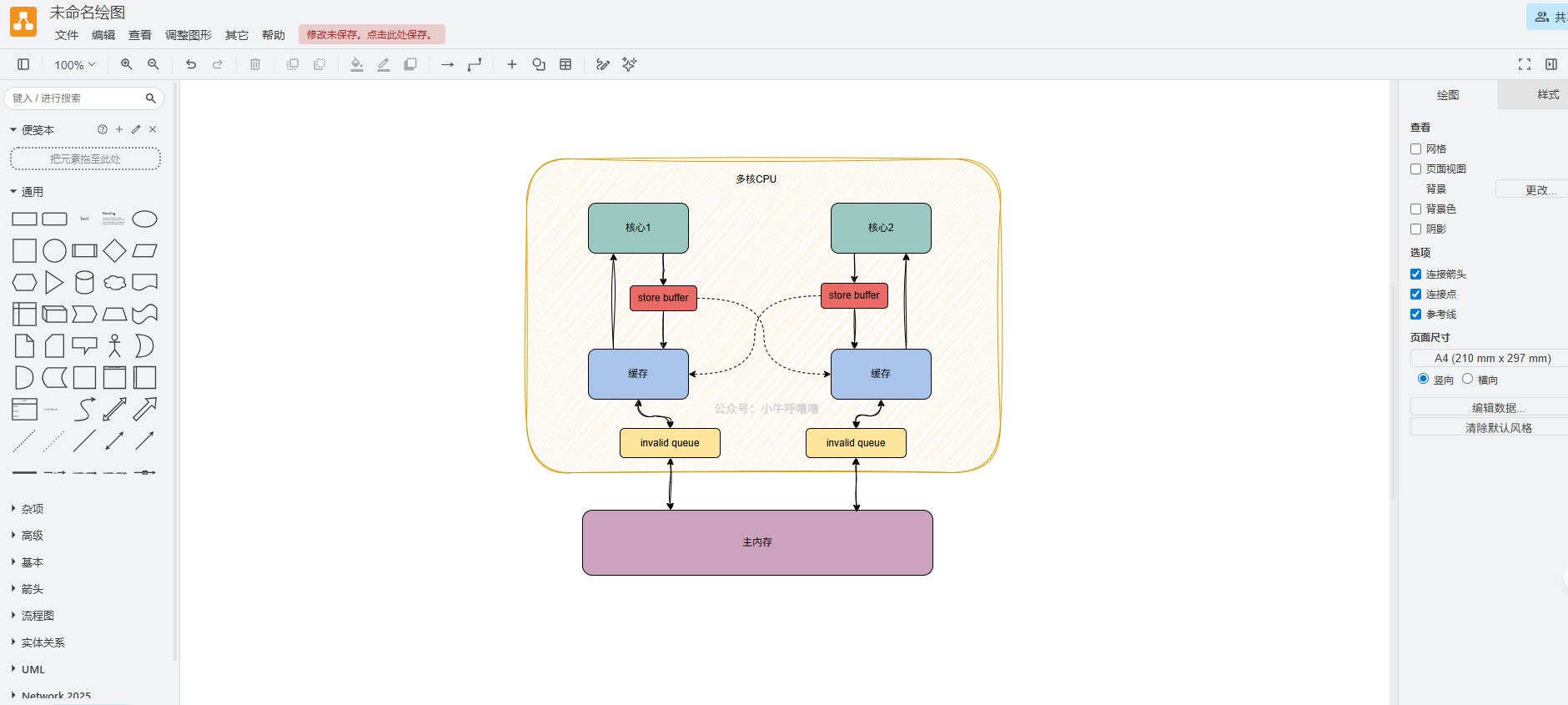The width and height of the screenshot is (1568, 705).
Task: Open the line color tool
Action: click(384, 64)
